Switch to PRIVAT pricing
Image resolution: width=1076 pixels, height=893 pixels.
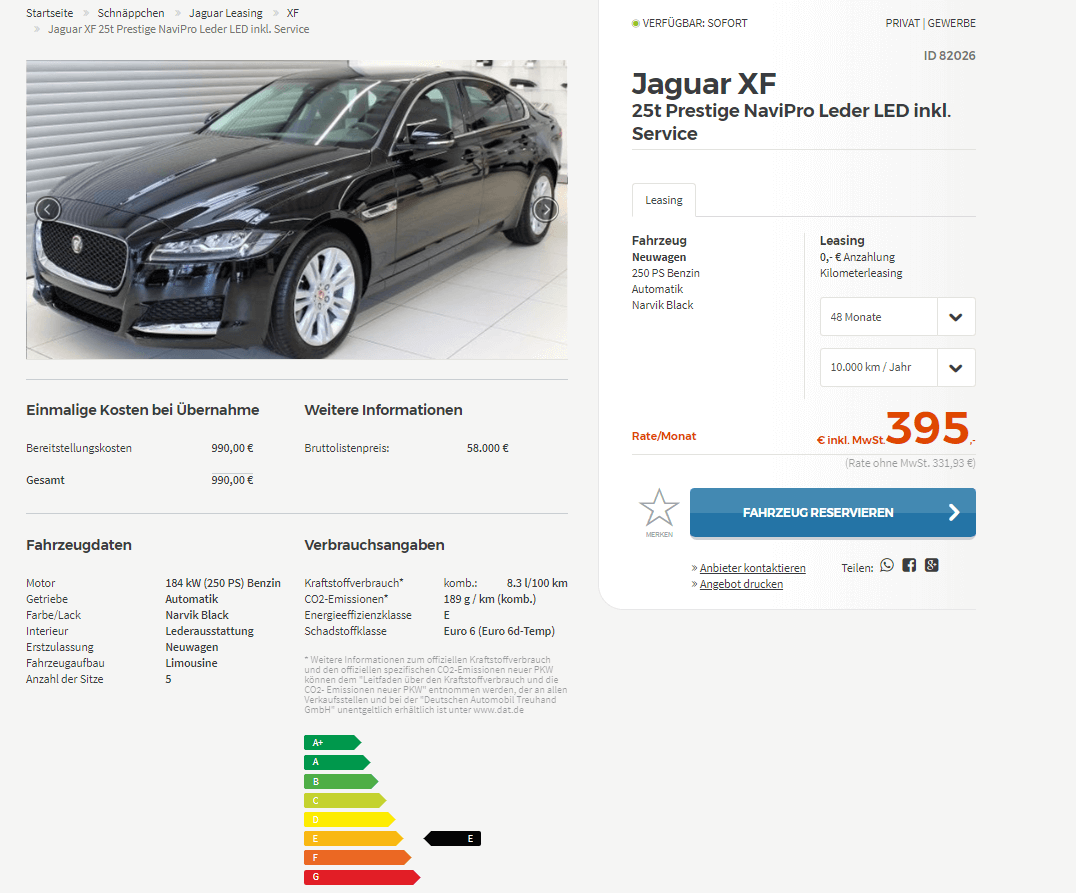click(x=902, y=23)
